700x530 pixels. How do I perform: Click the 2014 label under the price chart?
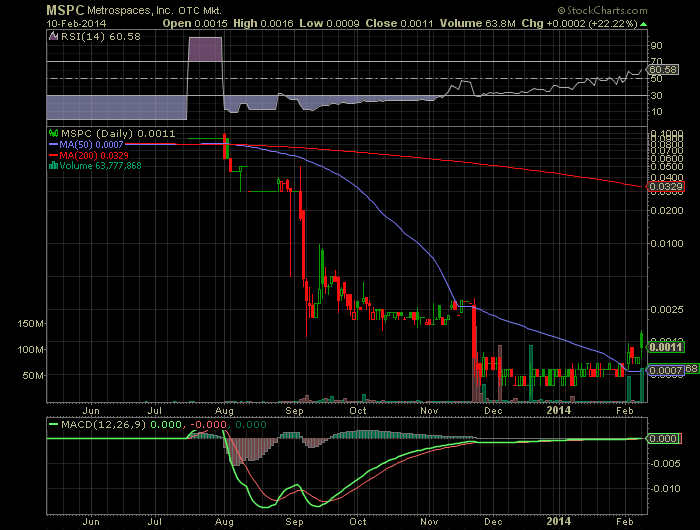pos(559,410)
